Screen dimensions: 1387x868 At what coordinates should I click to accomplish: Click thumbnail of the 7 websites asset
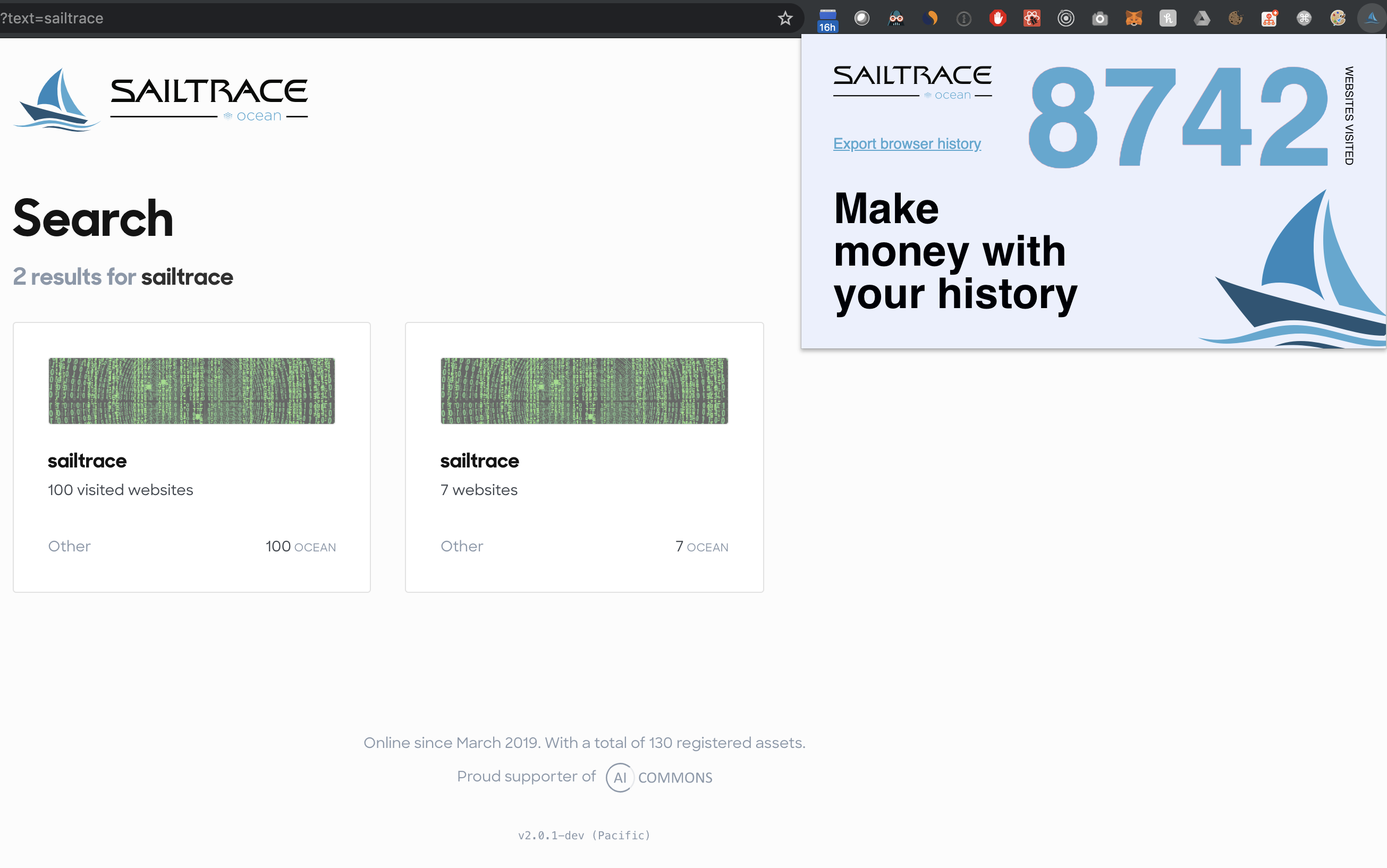[584, 391]
